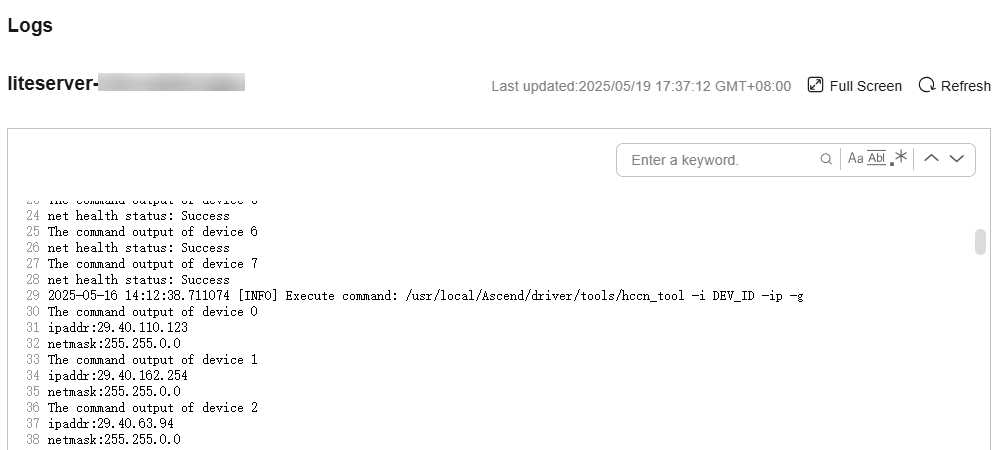Screen dimensions: 994x450
Task: Click the log scrollbar thumb
Action: (x=980, y=242)
